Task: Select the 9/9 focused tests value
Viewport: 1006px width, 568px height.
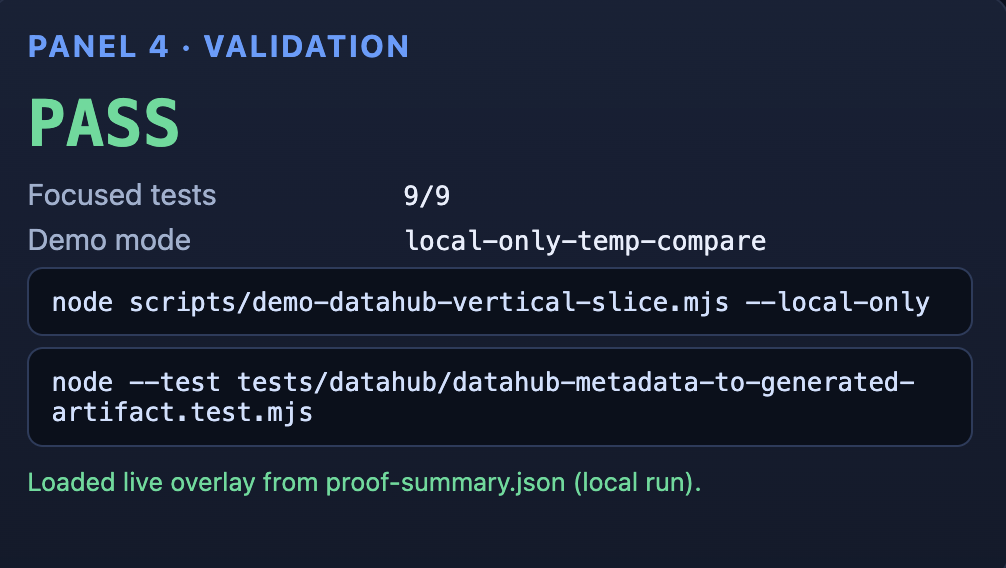Action: point(427,196)
